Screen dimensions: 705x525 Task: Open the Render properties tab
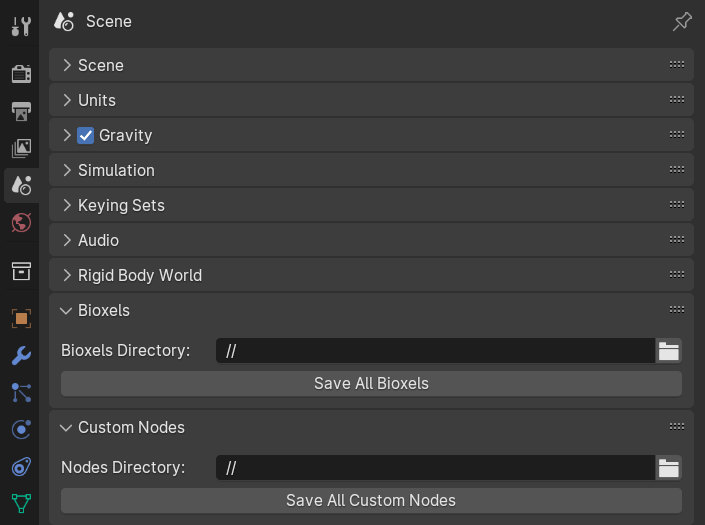coord(21,74)
